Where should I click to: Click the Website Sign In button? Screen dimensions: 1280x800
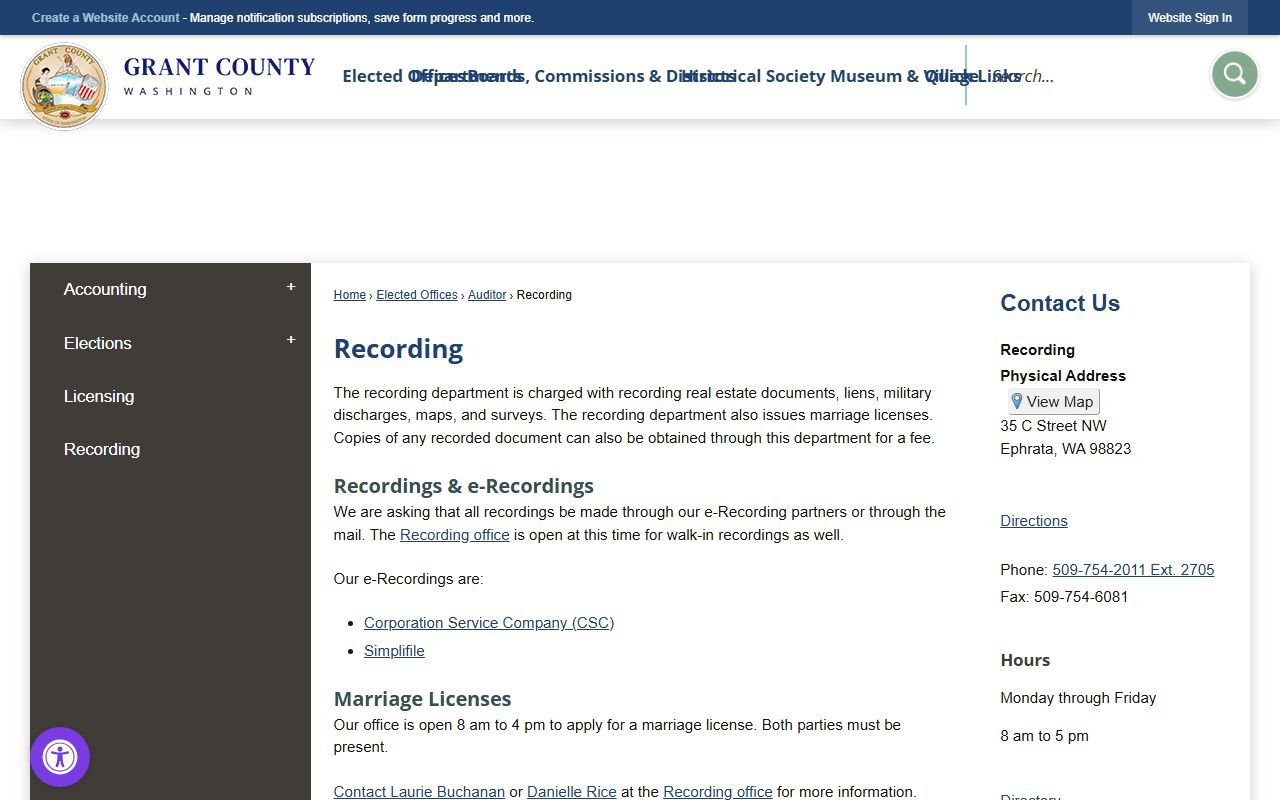tap(1190, 18)
